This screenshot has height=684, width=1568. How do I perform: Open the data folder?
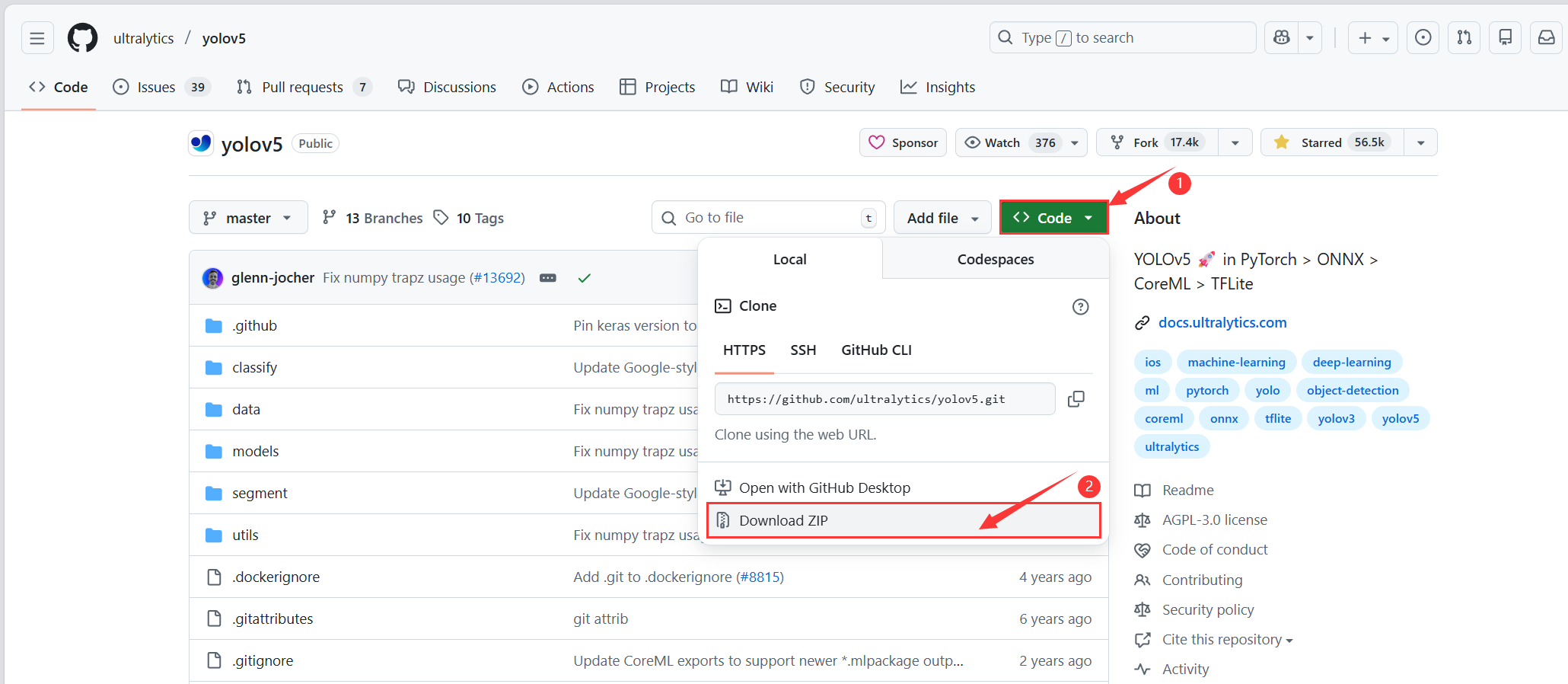click(246, 409)
